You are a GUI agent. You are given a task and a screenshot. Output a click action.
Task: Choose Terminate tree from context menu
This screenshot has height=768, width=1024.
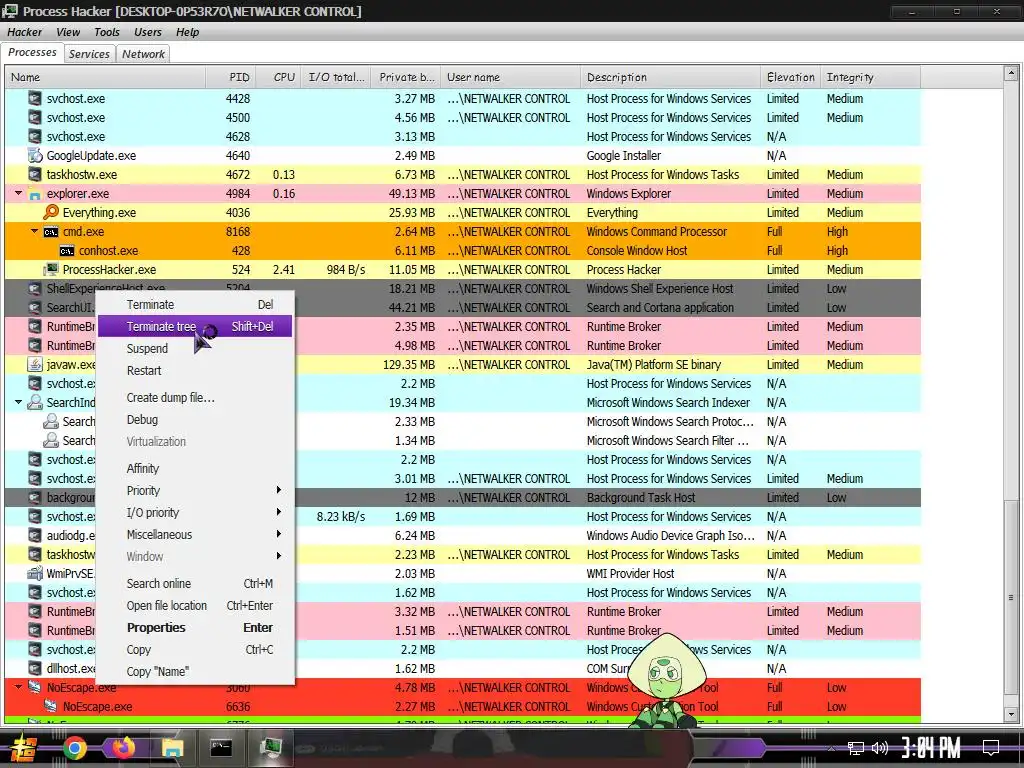[195, 327]
